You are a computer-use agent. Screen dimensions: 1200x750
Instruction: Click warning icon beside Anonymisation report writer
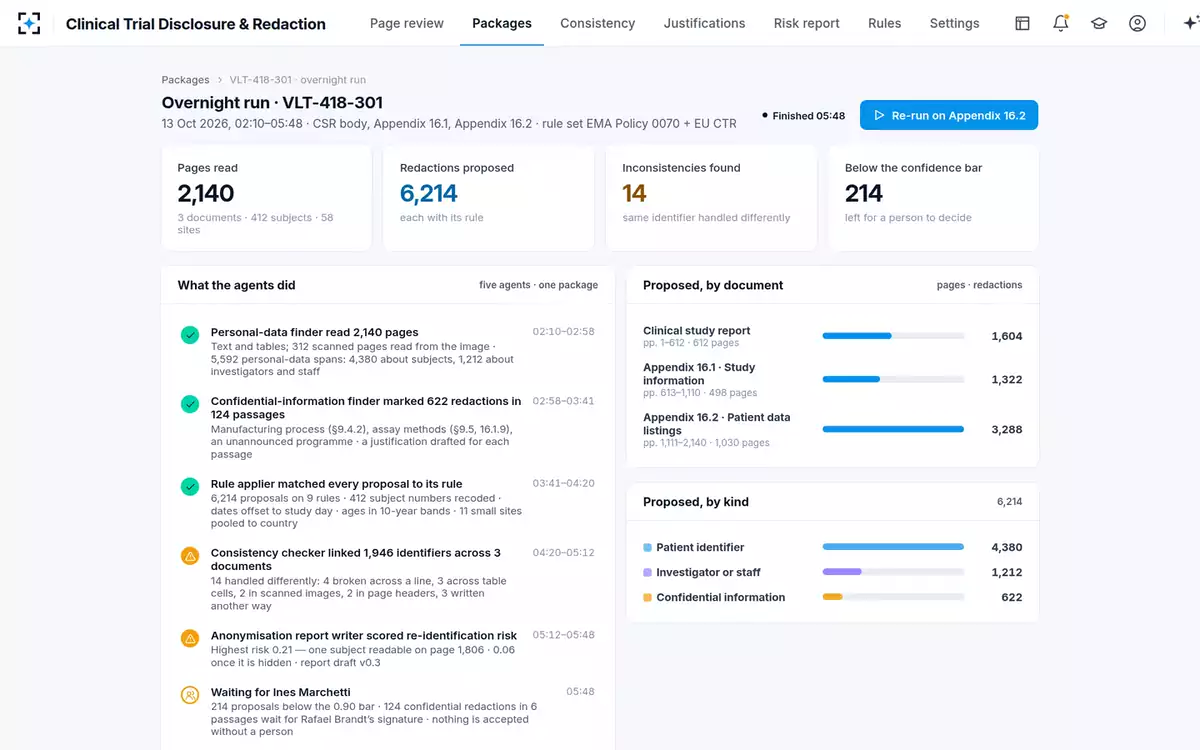pos(190,638)
